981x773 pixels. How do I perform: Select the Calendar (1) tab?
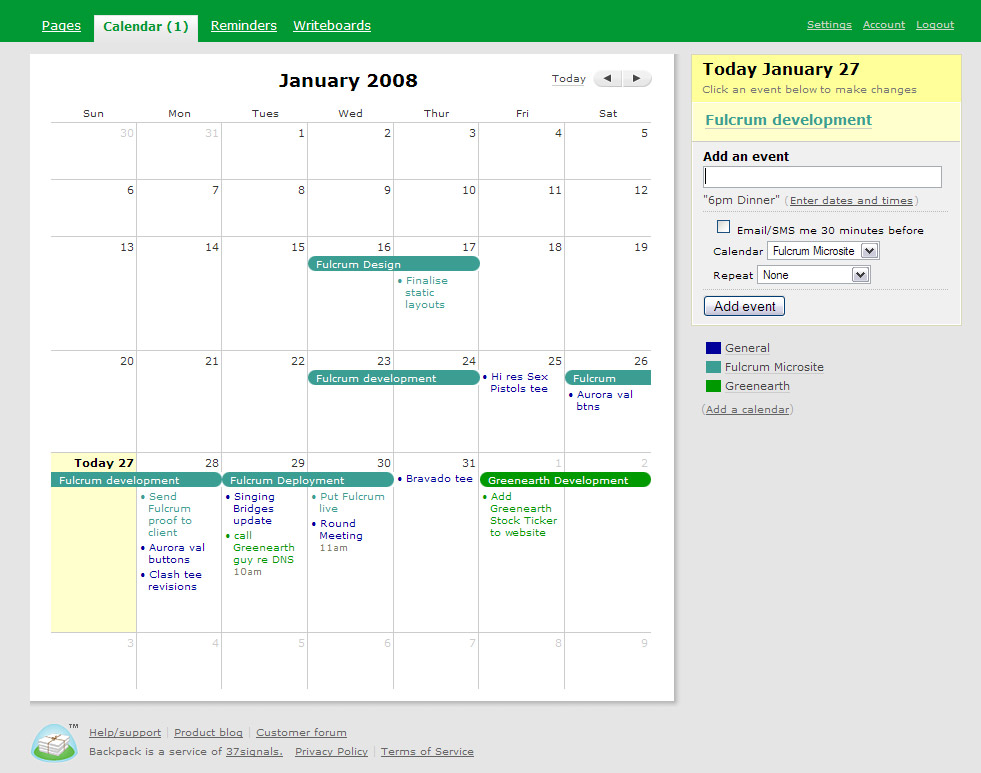[146, 27]
